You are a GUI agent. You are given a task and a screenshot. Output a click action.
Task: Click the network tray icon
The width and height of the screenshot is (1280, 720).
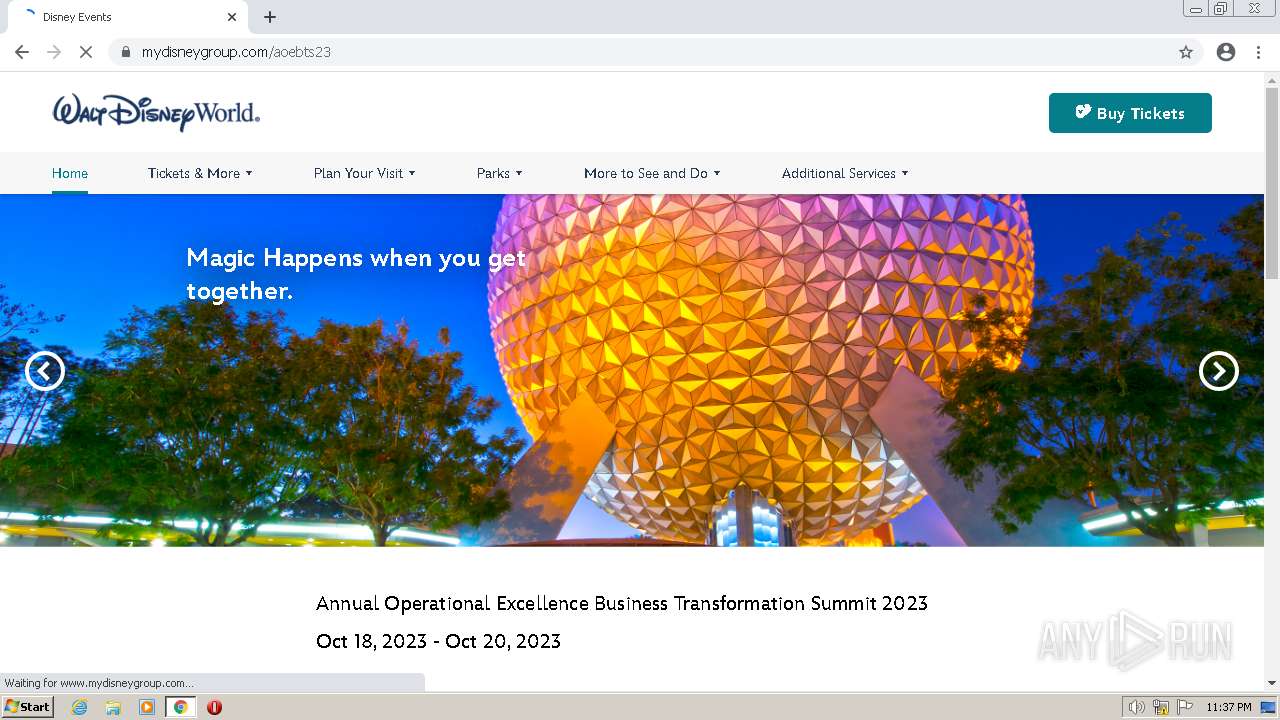point(1161,707)
